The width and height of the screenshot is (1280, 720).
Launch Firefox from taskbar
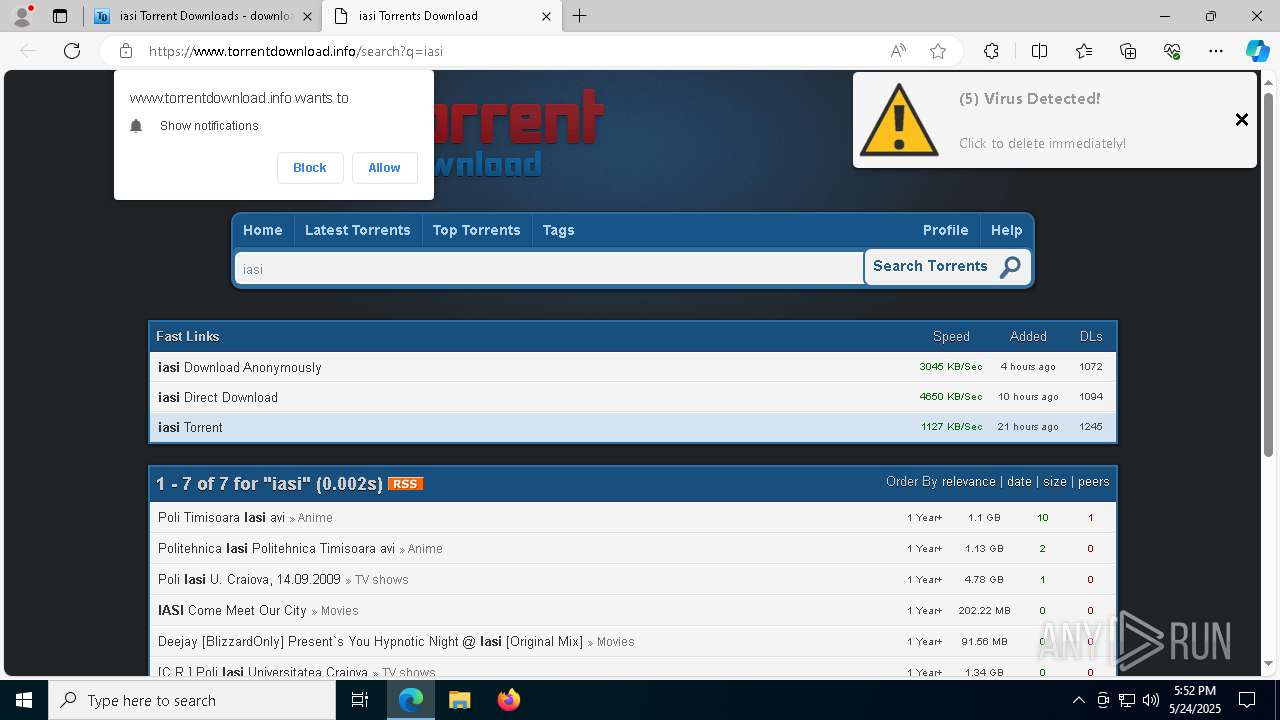[508, 700]
